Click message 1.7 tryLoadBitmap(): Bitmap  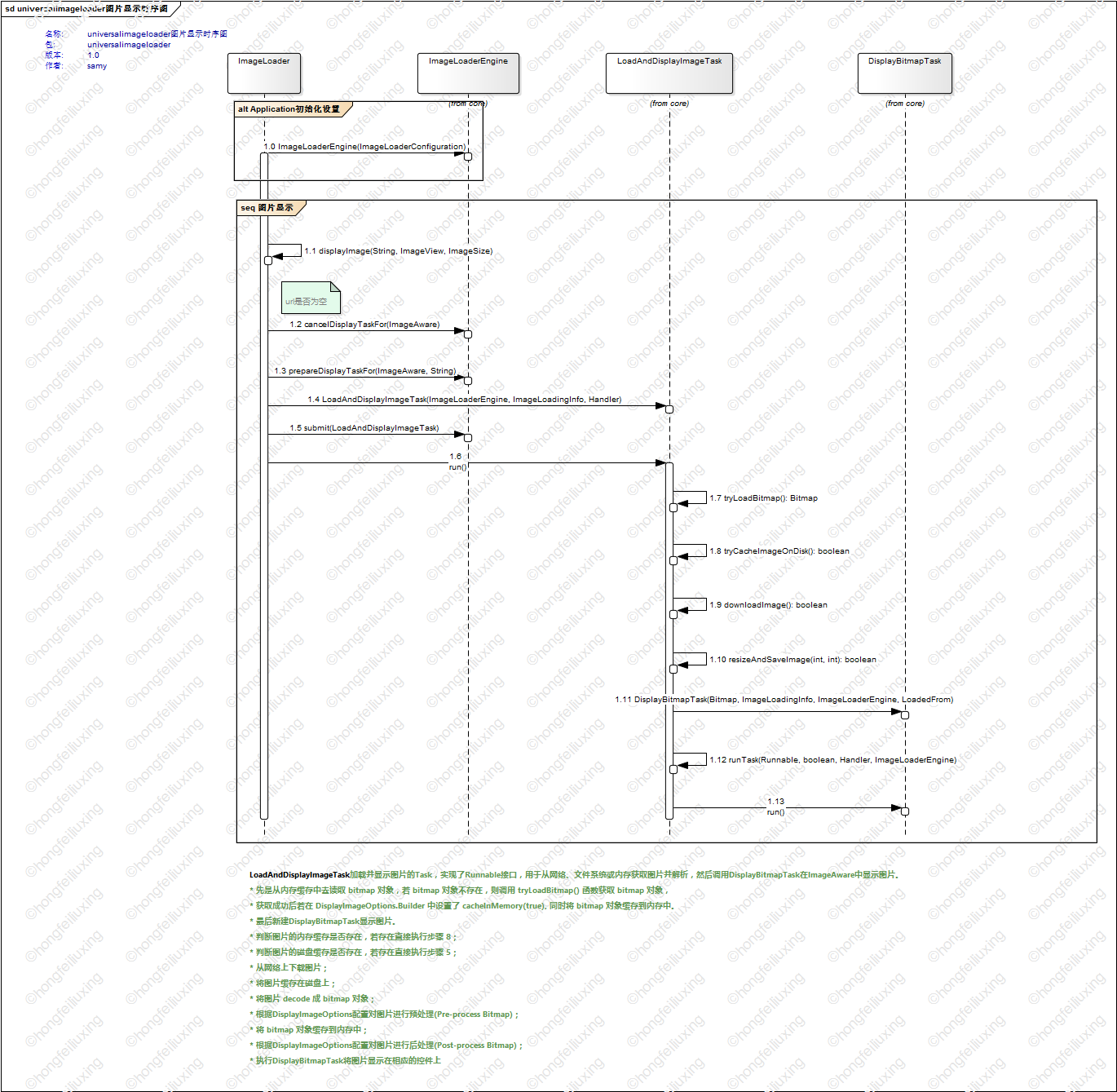pyautogui.click(x=763, y=498)
